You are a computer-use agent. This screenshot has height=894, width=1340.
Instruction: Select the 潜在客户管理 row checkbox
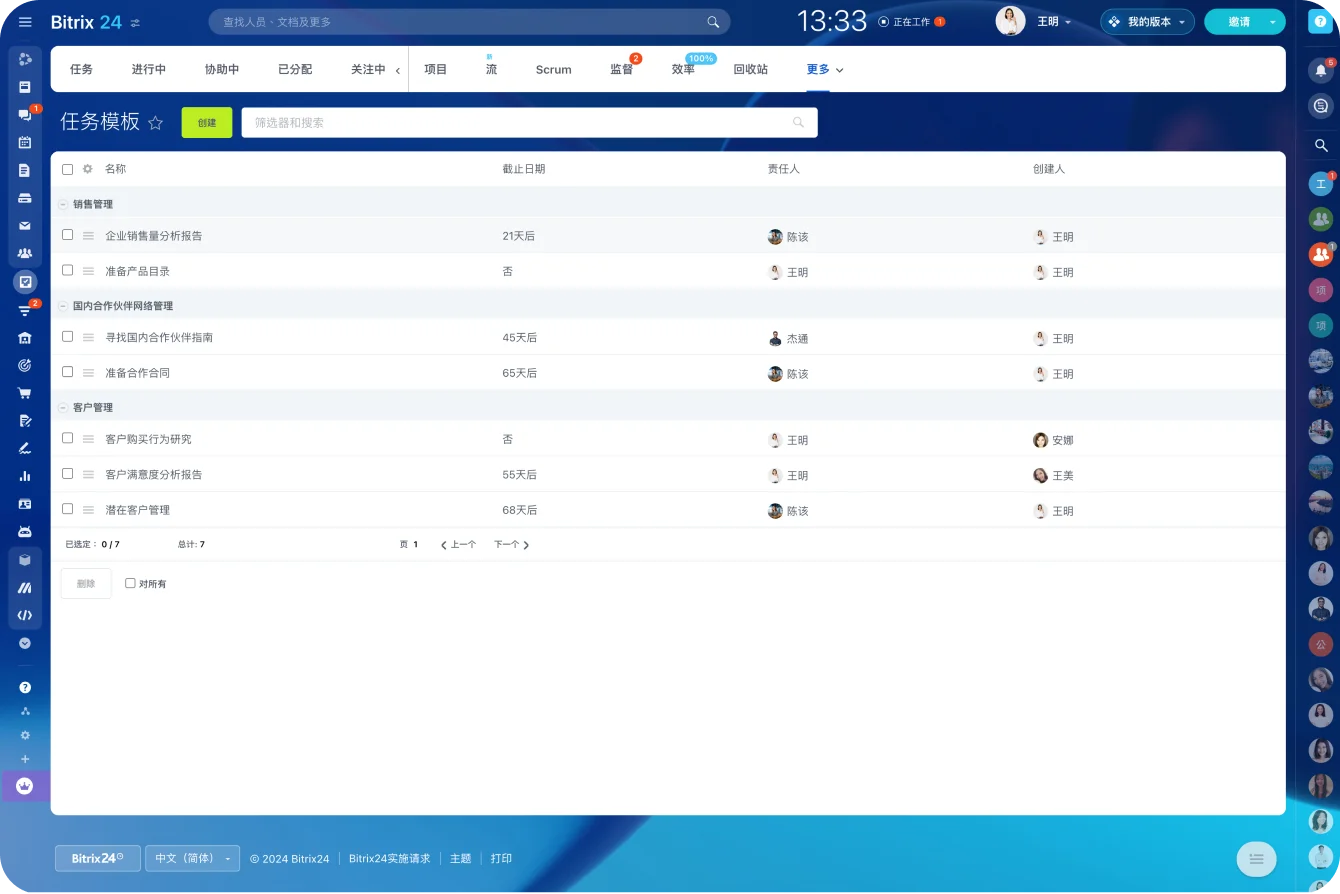click(x=68, y=509)
